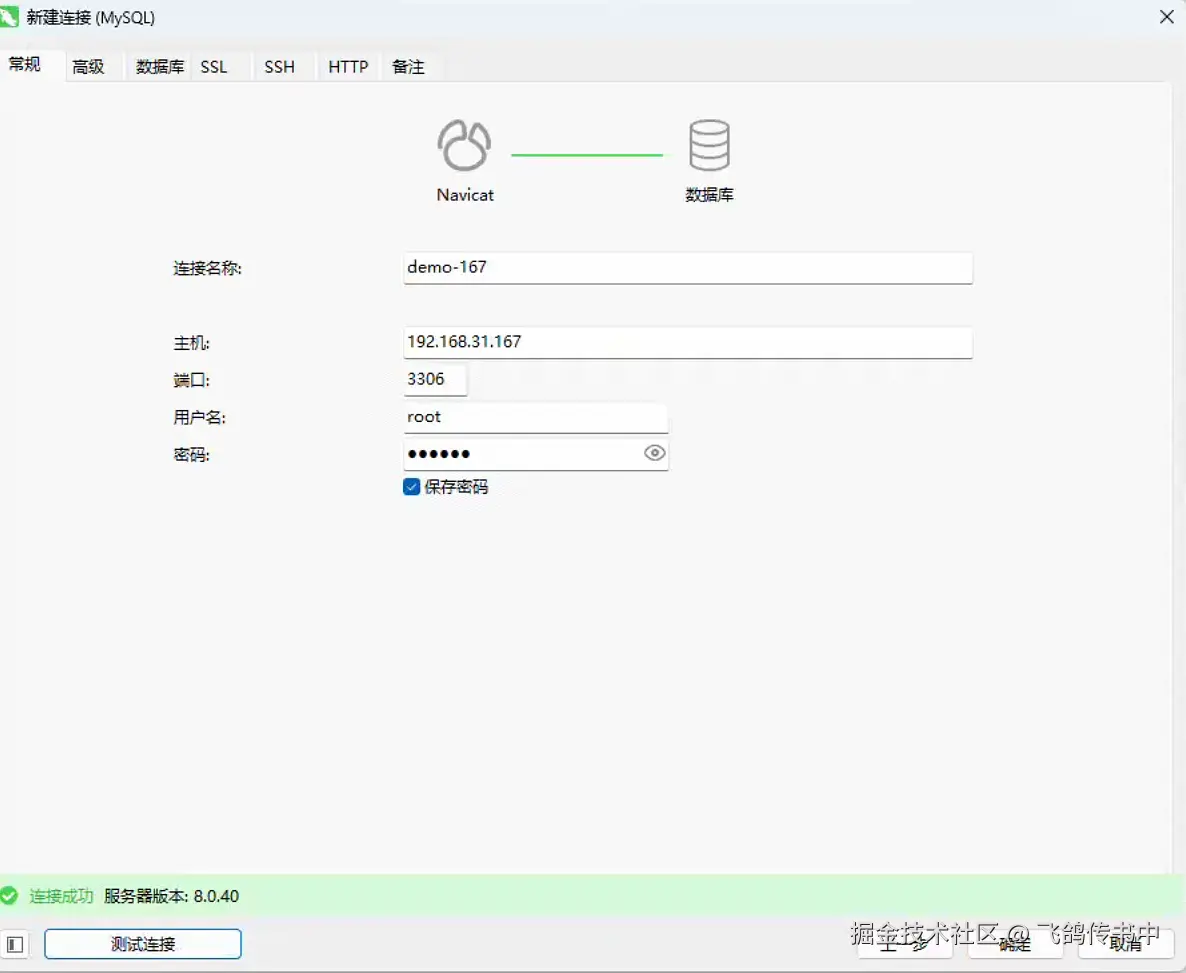This screenshot has width=1186, height=973.
Task: Click the 用户名: label
Action: [200, 417]
